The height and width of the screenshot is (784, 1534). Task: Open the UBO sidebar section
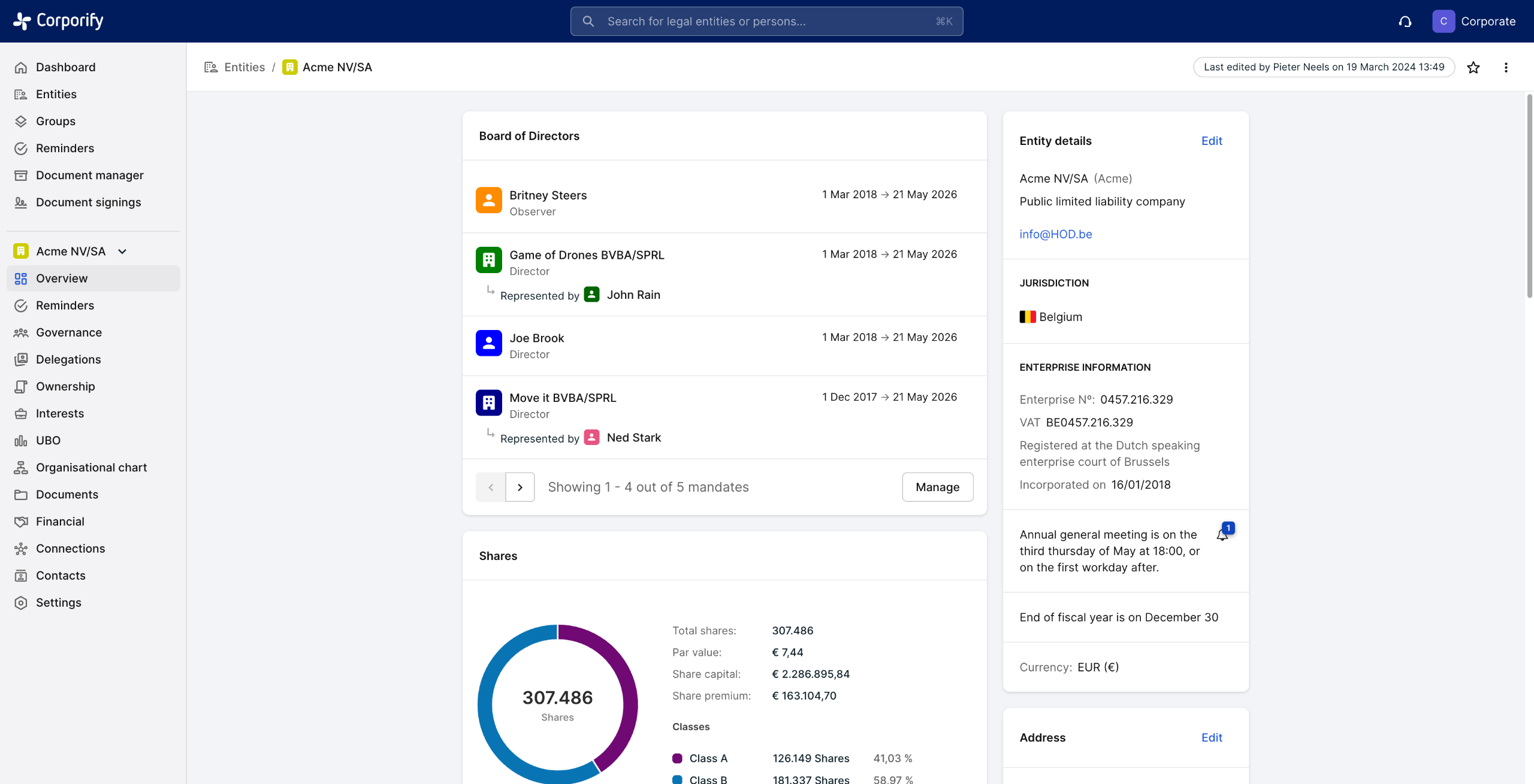pos(48,440)
